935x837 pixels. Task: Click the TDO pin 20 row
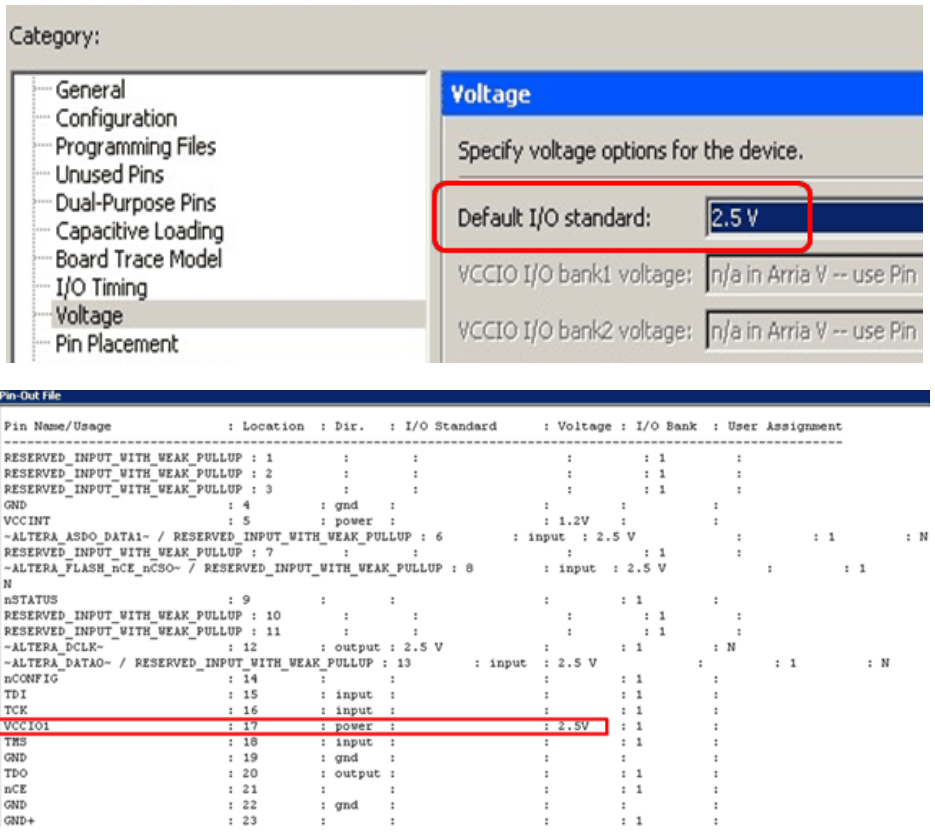click(300, 773)
